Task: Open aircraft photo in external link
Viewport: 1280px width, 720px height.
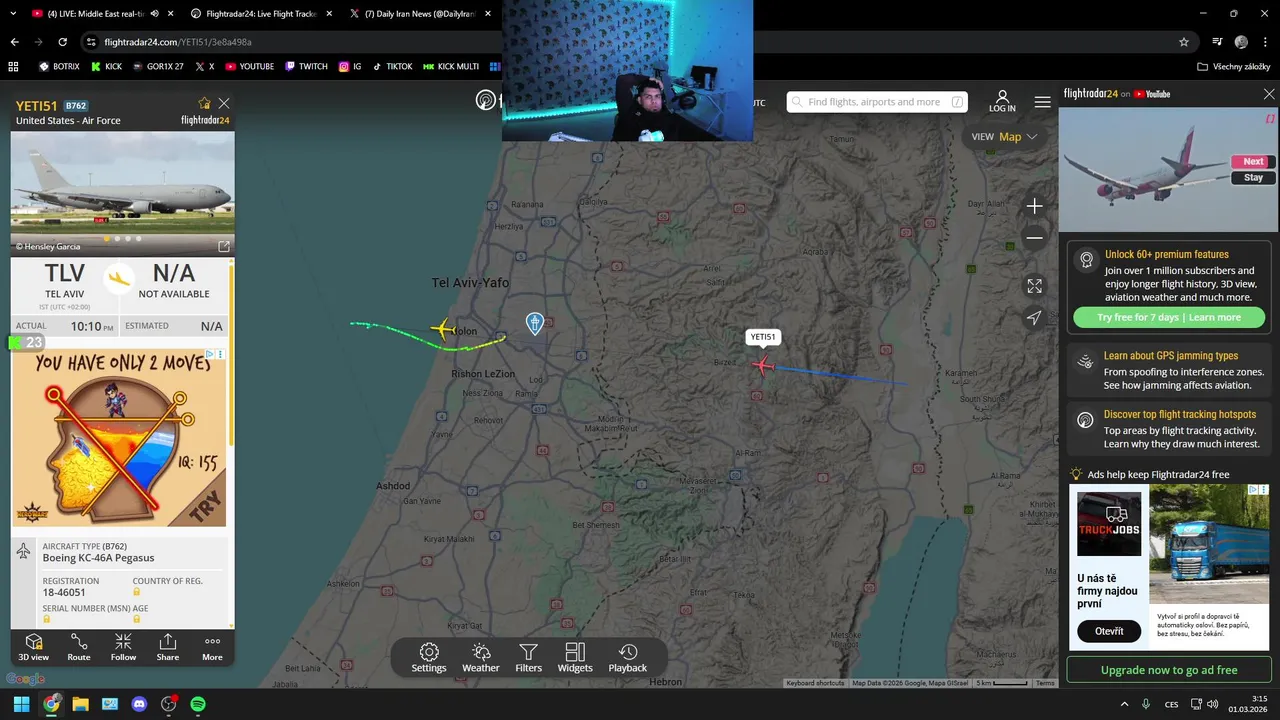Action: pos(224,246)
